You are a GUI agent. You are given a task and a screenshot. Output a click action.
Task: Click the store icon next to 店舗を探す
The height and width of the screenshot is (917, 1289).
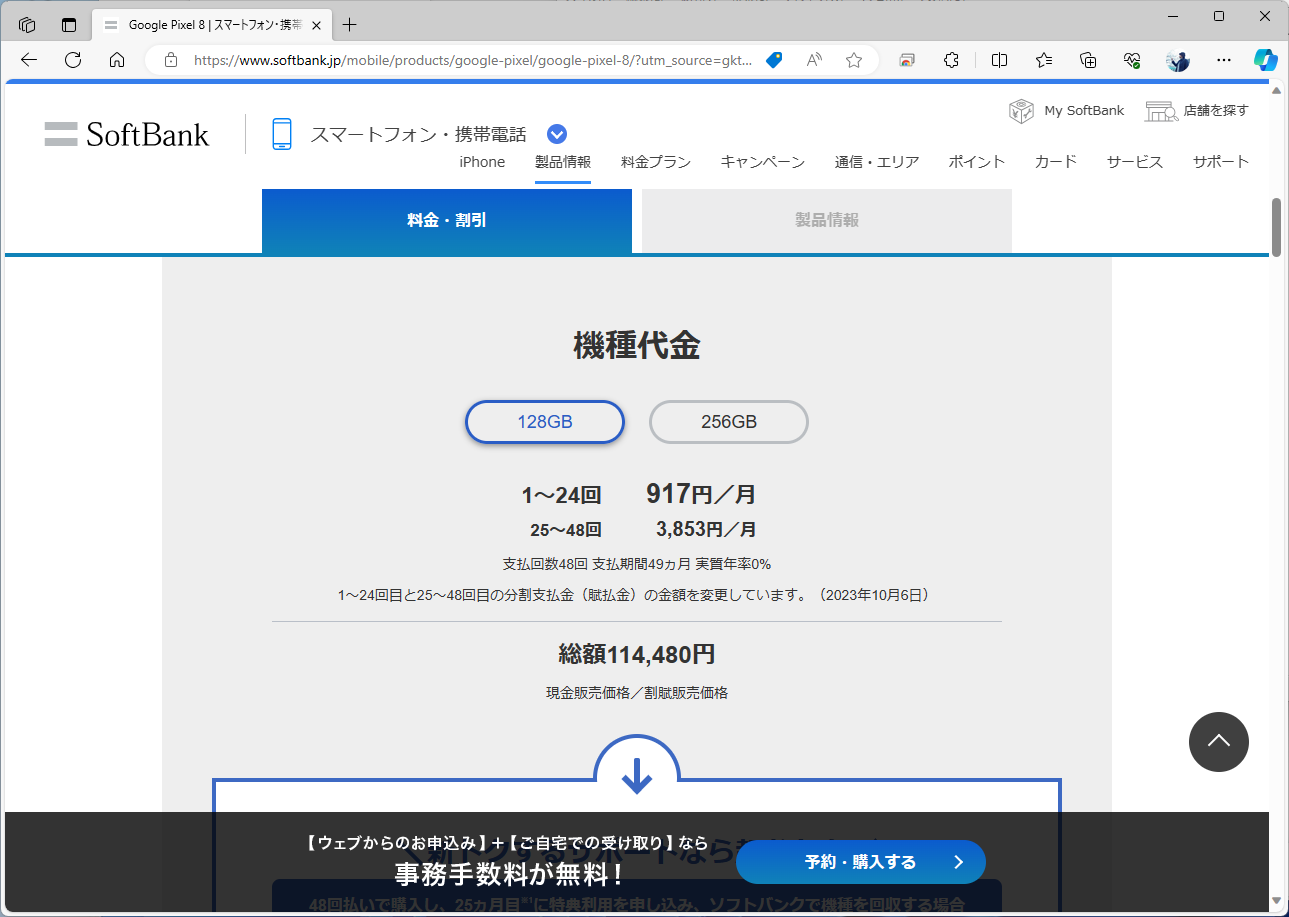[x=1160, y=111]
